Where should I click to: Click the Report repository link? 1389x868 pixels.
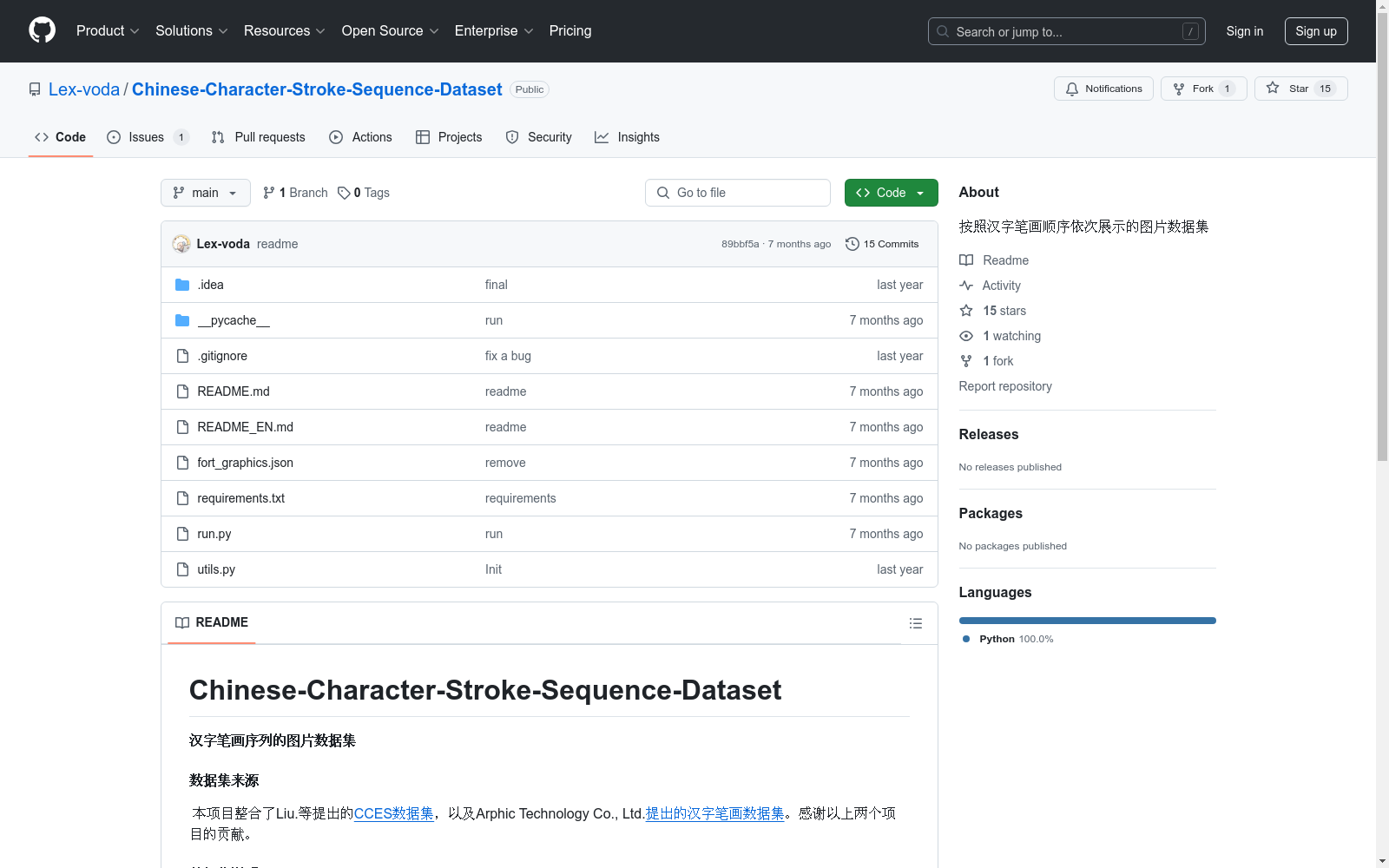tap(1005, 386)
